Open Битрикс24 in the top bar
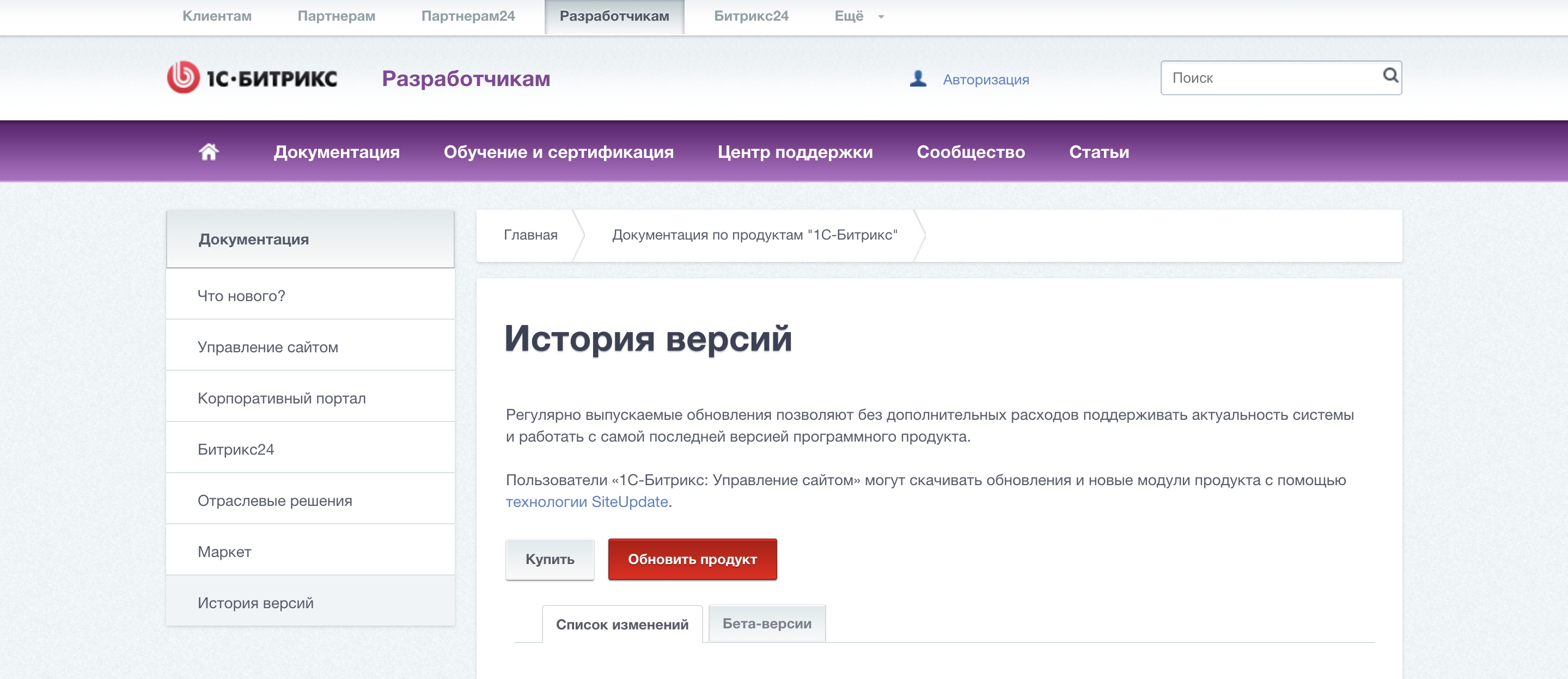Screen dimensions: 1568x679 (x=751, y=16)
